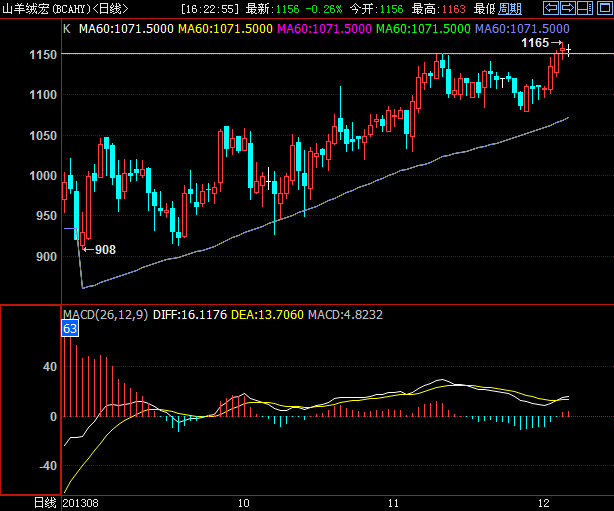Click the 今开:1156 opening price

click(376, 9)
